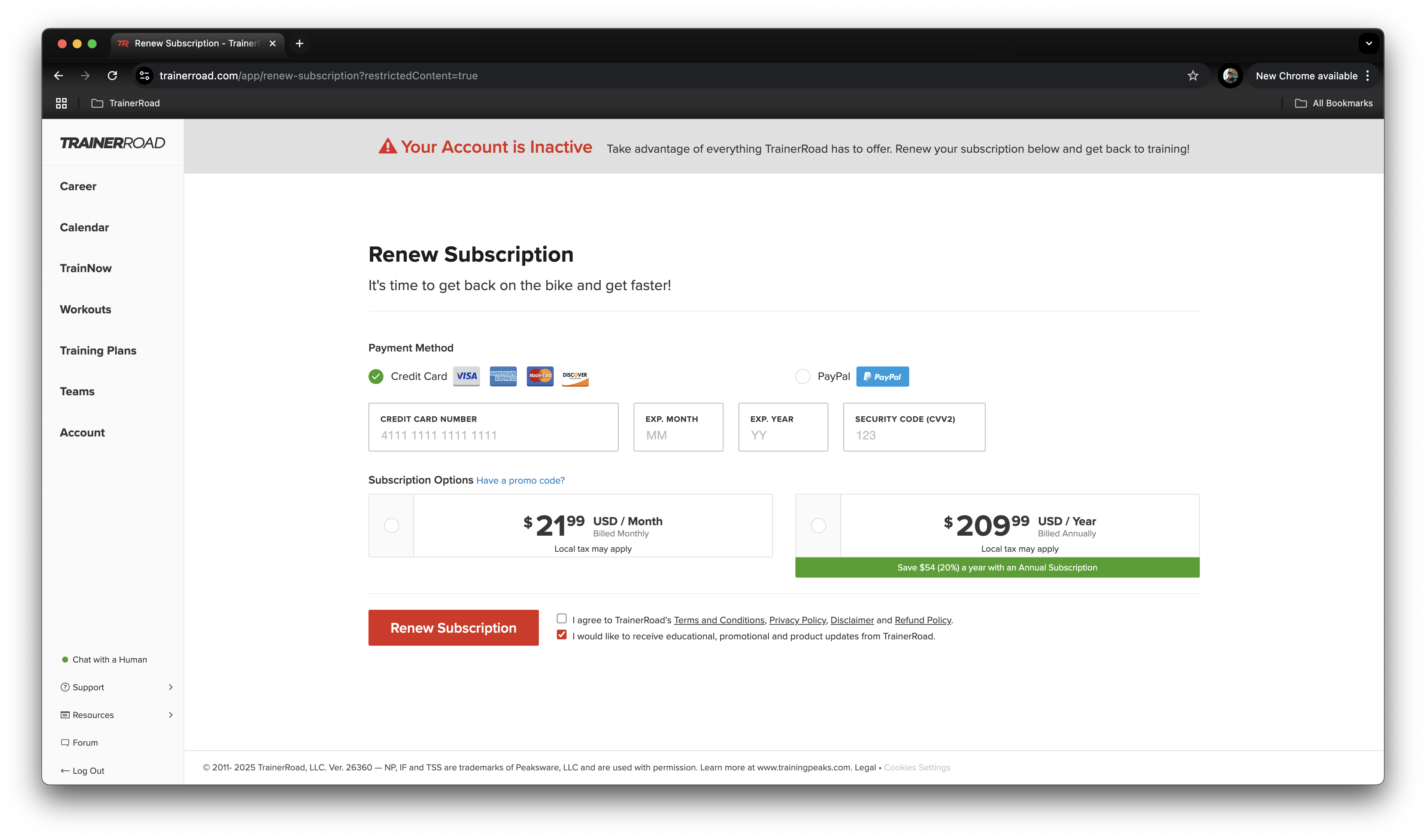Screen dimensions: 1426x840
Task: Open Training Plans in sidebar
Action: [98, 350]
